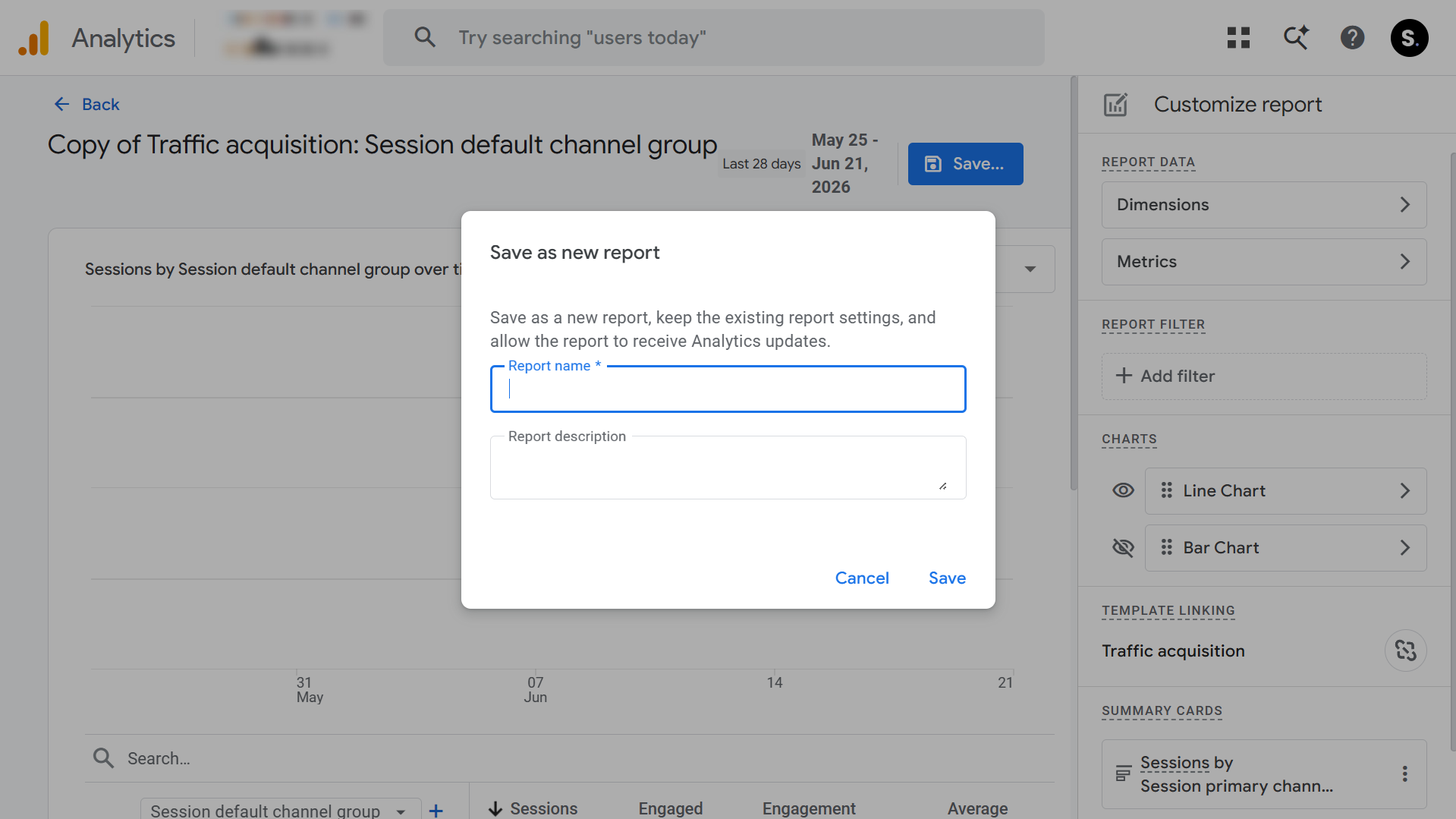Expand the Metrics section

[x=1264, y=262]
